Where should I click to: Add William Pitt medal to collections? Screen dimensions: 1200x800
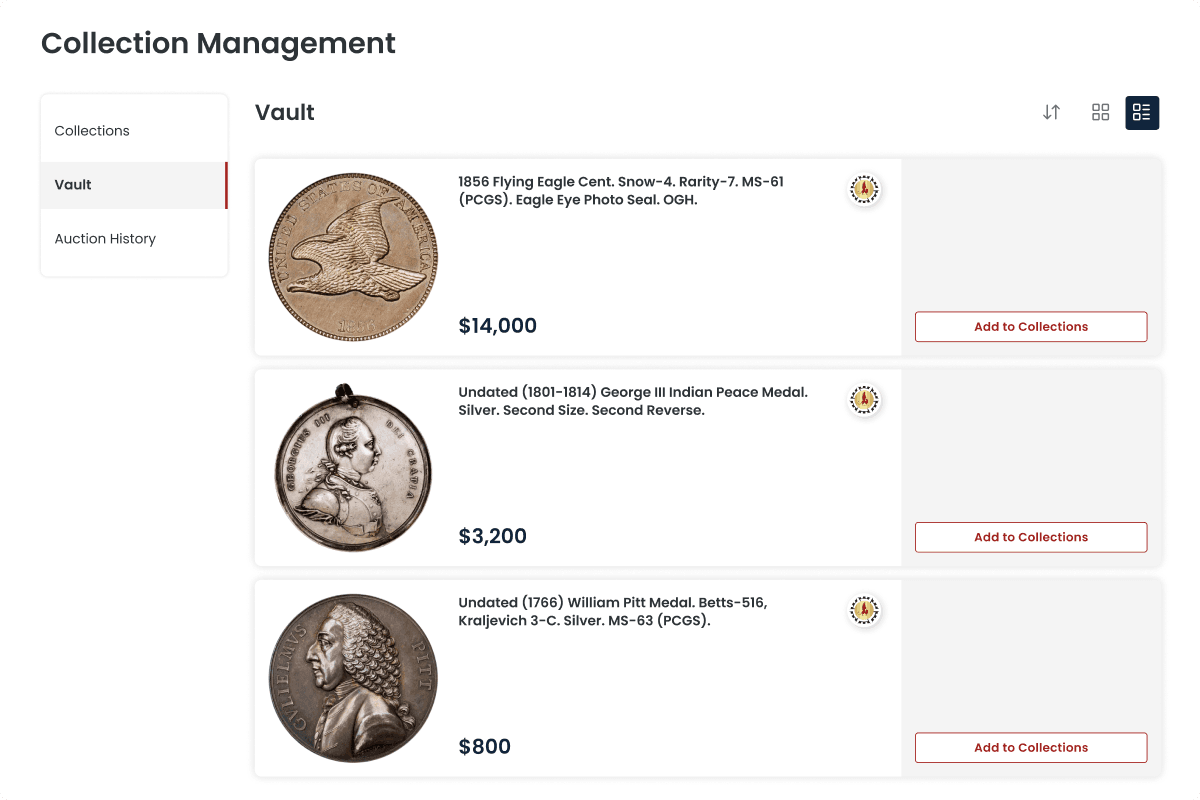point(1030,748)
